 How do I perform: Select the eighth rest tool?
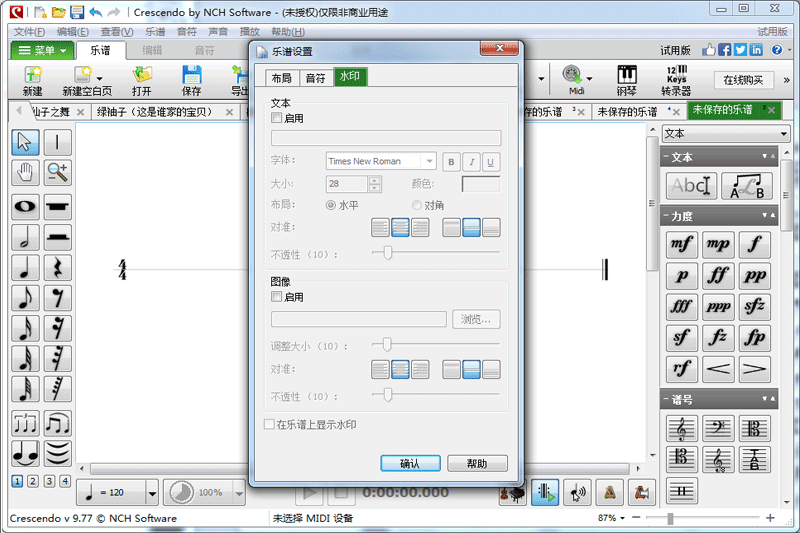[x=57, y=297]
